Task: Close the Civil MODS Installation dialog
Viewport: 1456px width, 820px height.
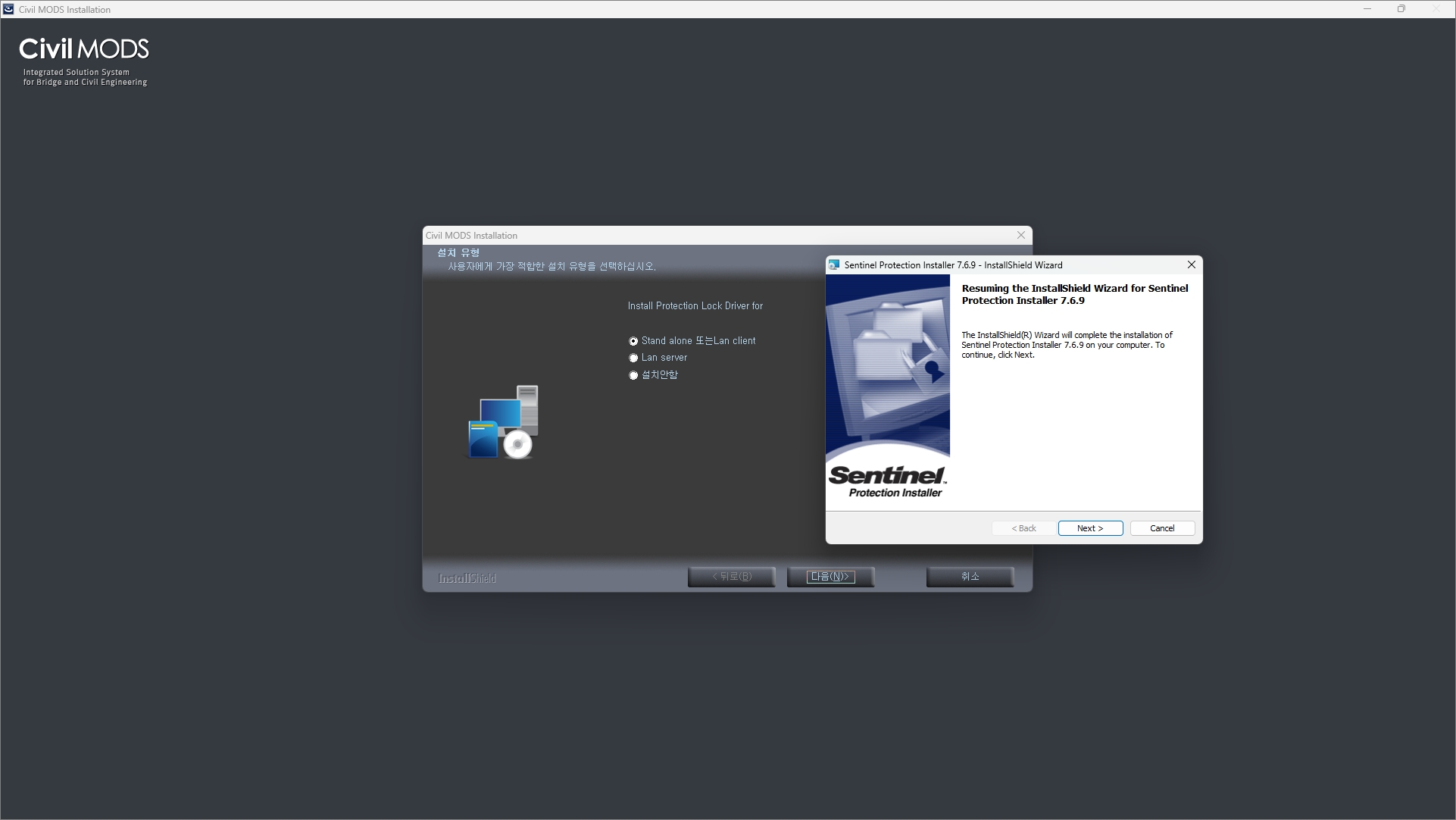Action: point(1020,235)
